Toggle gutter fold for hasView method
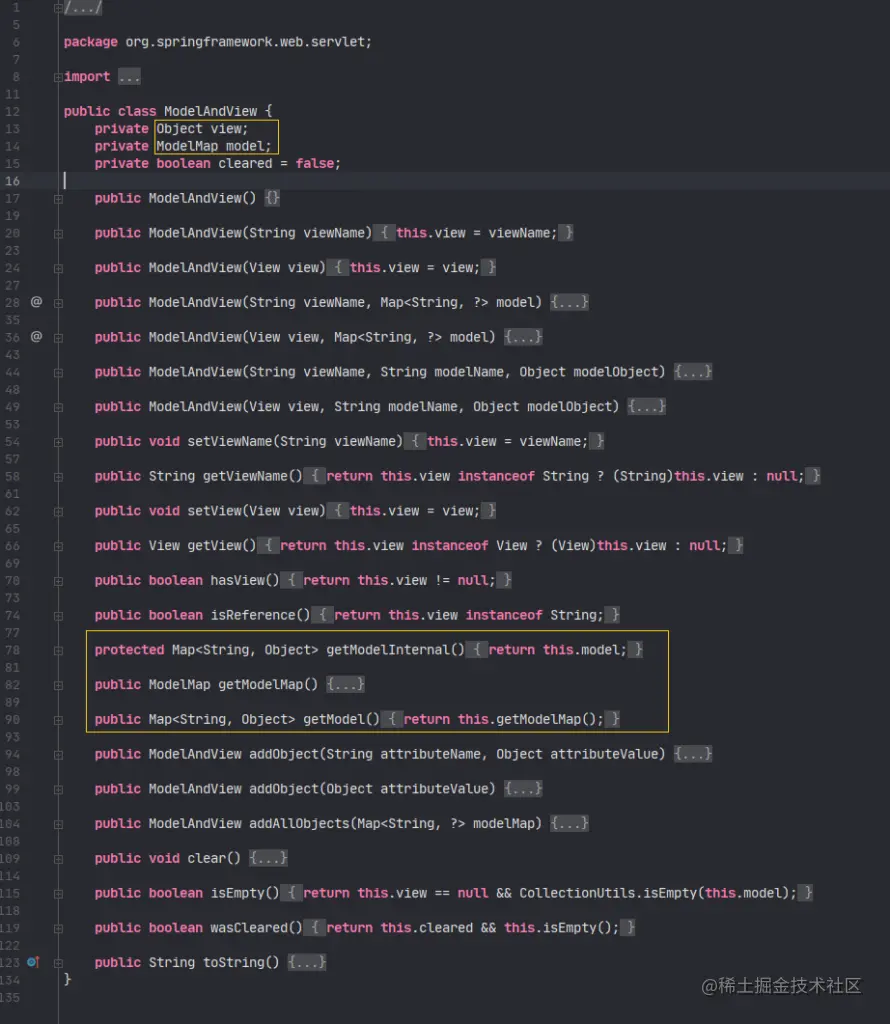The image size is (890, 1024). click(58, 581)
